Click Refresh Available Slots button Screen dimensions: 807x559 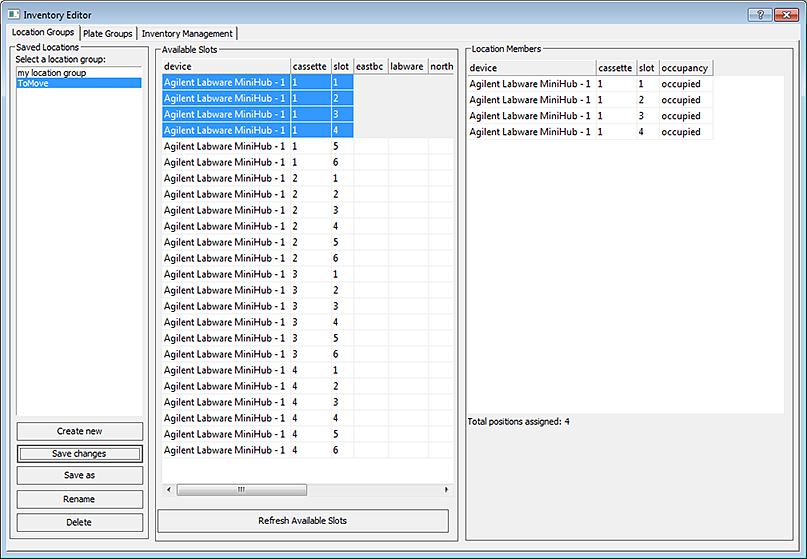[303, 521]
